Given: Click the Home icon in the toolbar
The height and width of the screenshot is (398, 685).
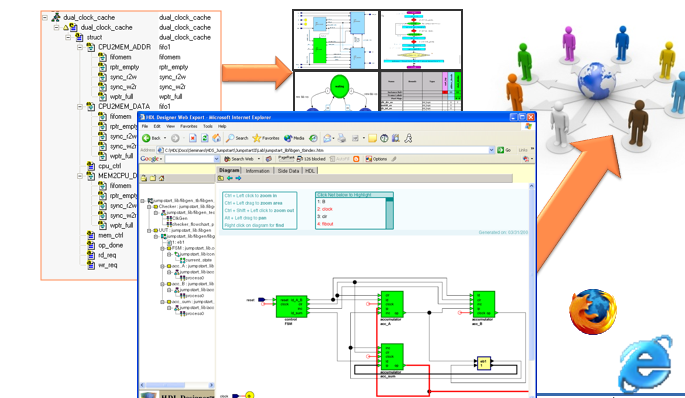Looking at the screenshot, I should tap(216, 138).
